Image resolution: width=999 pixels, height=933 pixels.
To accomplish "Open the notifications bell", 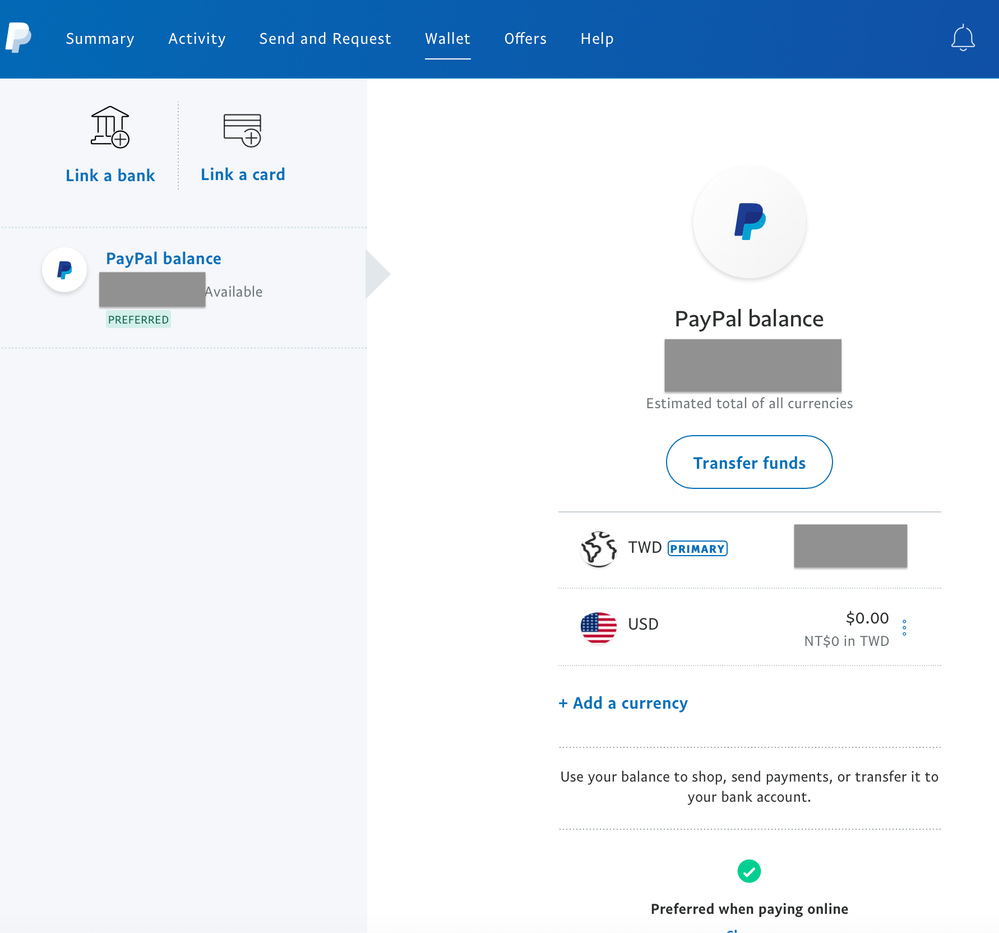I will click(x=963, y=38).
